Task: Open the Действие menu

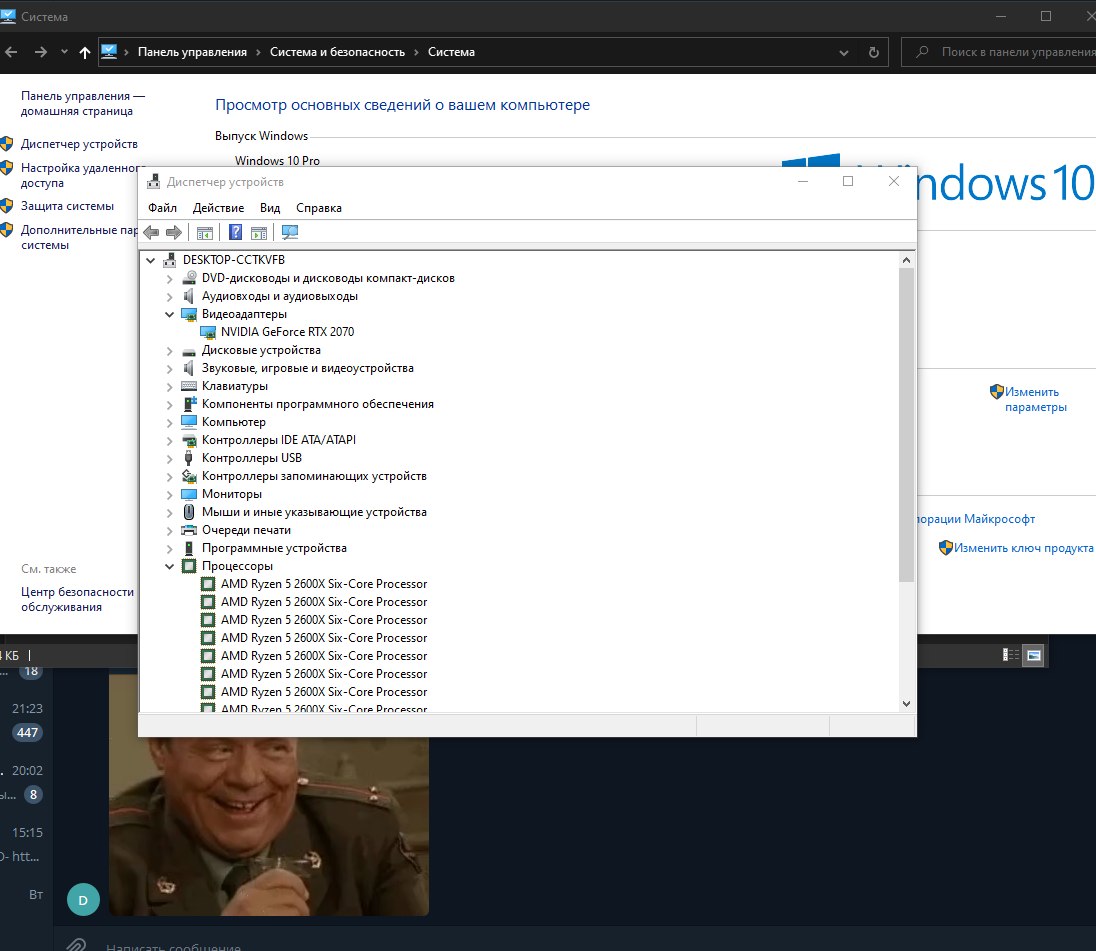Action: point(218,208)
